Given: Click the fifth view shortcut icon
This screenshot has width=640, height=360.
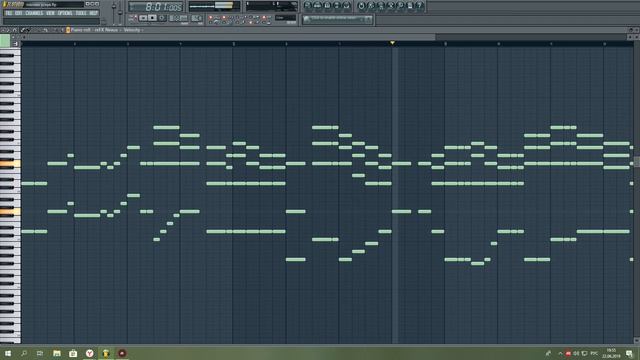Looking at the screenshot, I should pyautogui.click(x=346, y=6).
